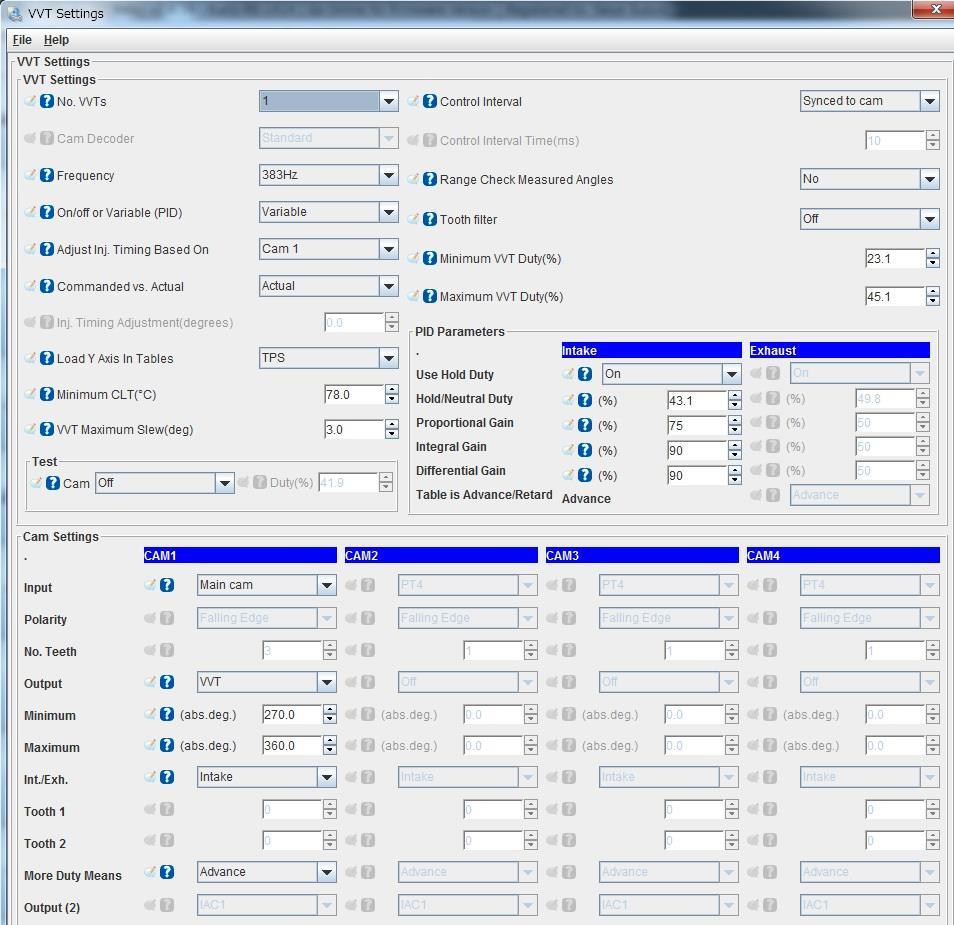Increase Minimum VVT Duty with up arrow

point(933,254)
